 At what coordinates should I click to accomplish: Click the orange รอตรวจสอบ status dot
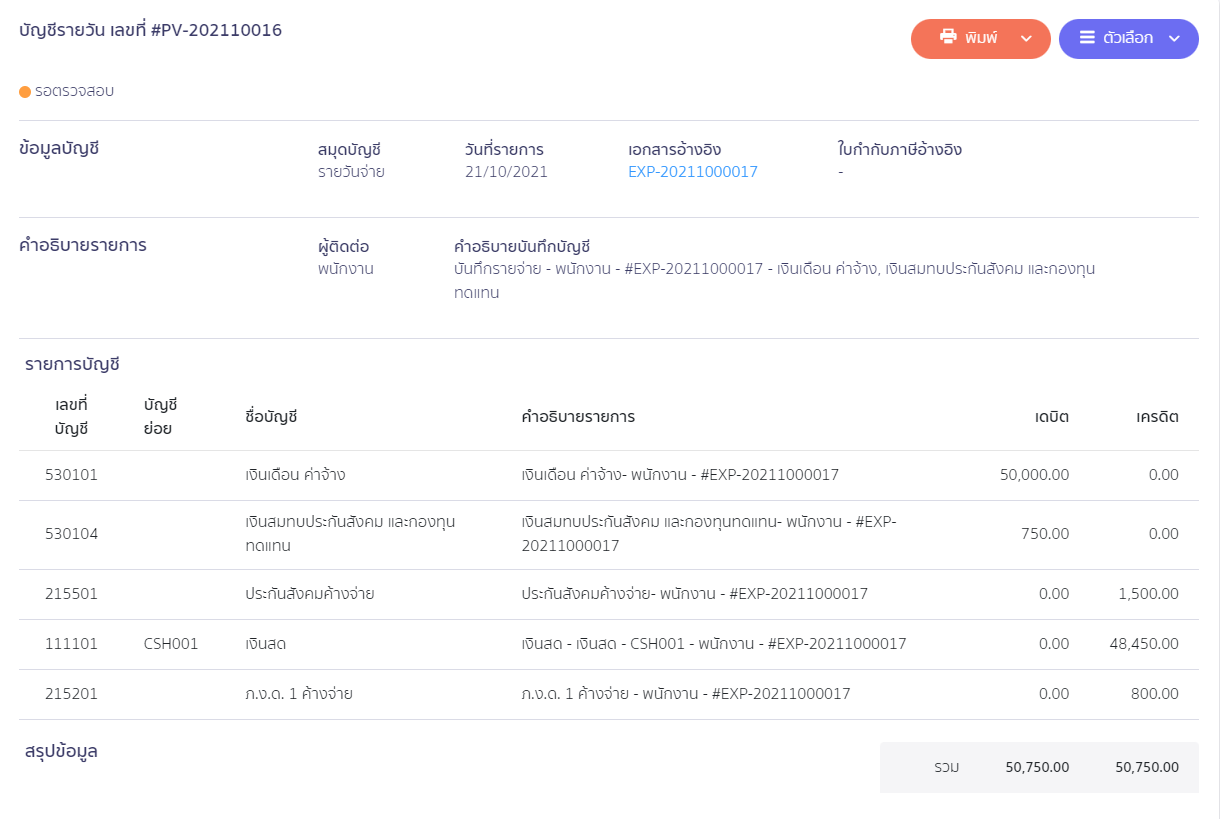point(25,92)
